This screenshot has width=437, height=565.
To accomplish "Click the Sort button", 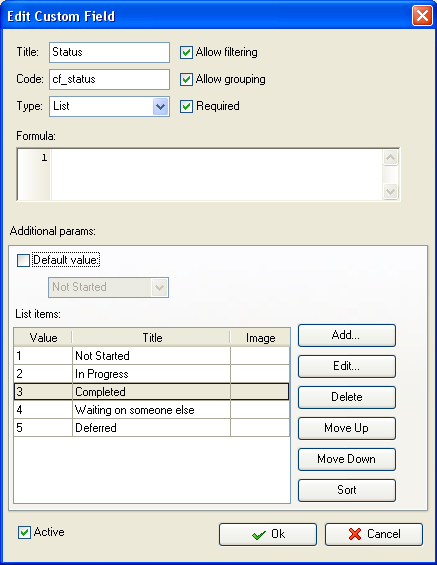I will point(347,490).
